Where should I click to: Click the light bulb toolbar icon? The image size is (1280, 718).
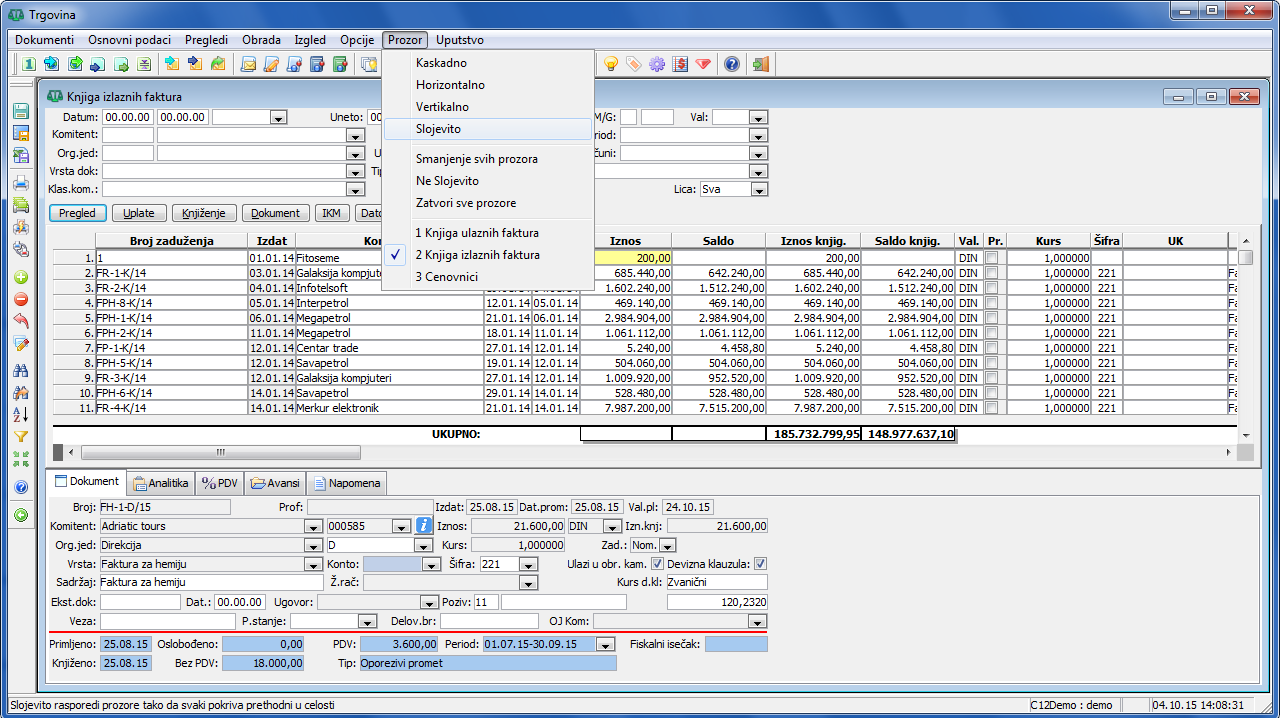point(610,64)
